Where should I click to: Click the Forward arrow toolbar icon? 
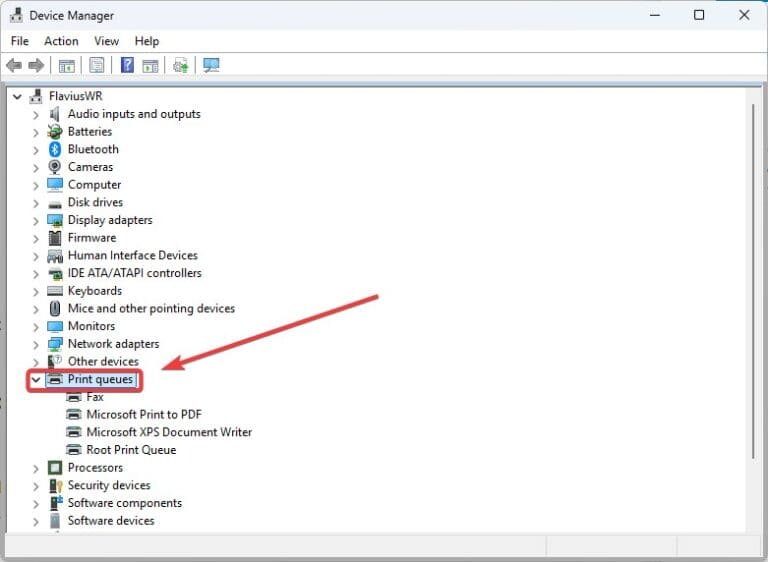pyautogui.click(x=36, y=65)
